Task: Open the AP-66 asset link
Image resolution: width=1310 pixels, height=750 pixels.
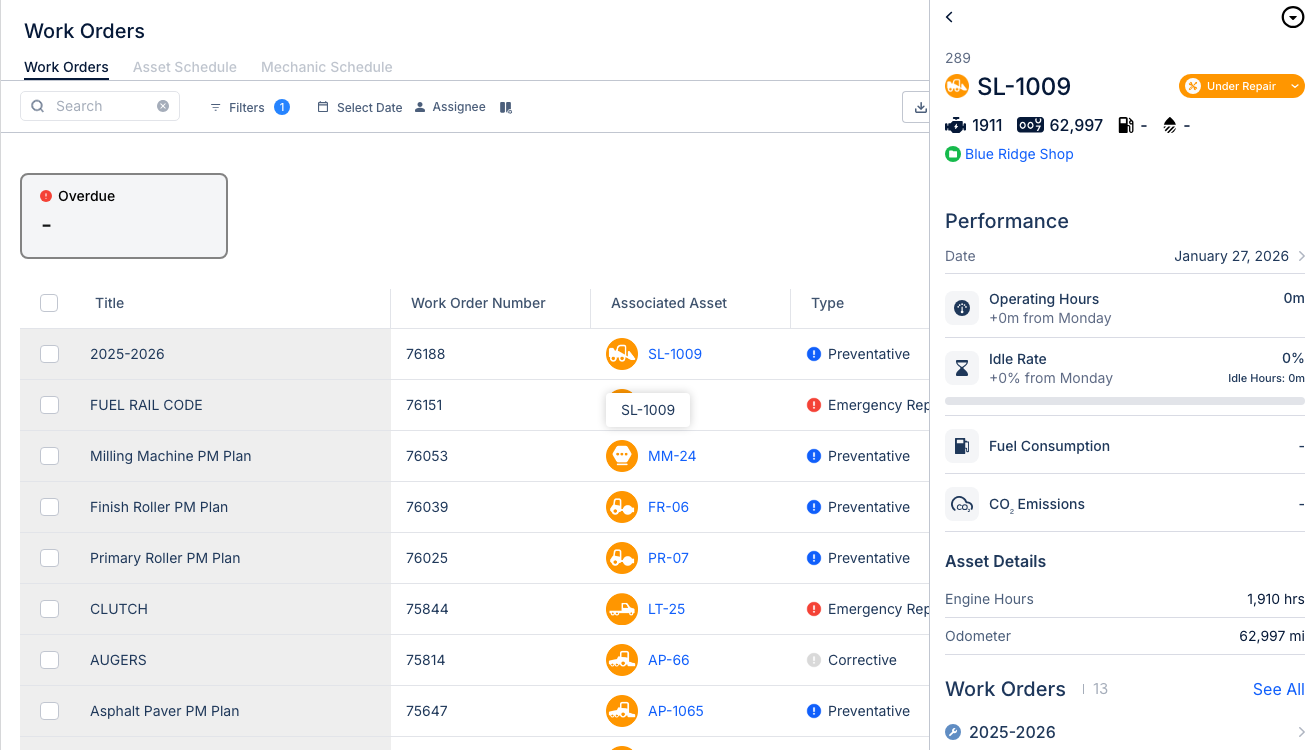Action: [x=669, y=660]
